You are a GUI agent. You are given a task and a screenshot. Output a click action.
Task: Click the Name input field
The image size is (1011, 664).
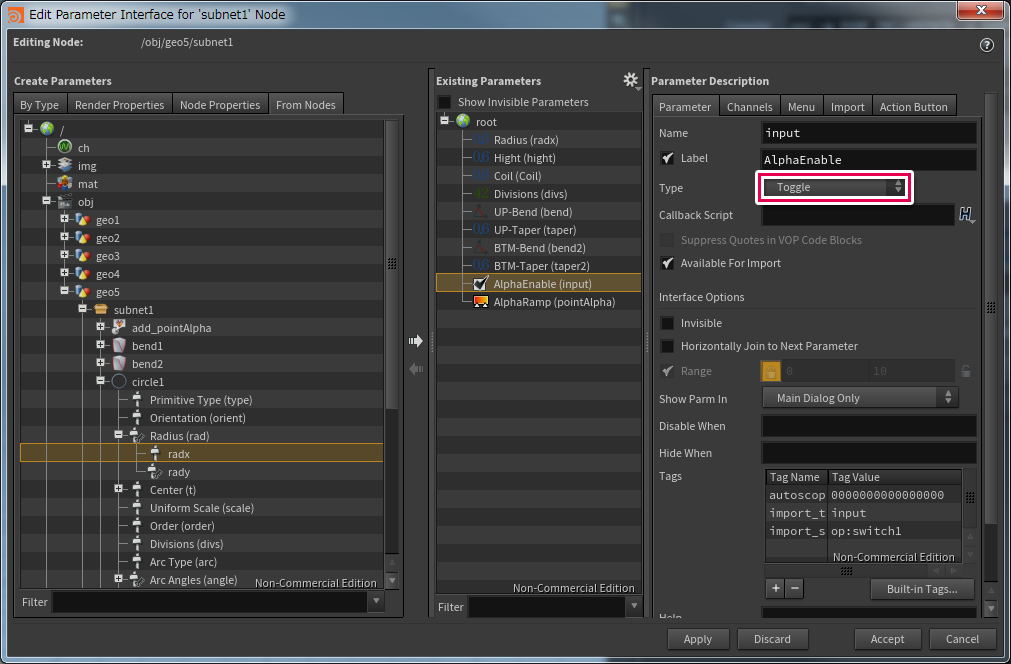(x=869, y=133)
